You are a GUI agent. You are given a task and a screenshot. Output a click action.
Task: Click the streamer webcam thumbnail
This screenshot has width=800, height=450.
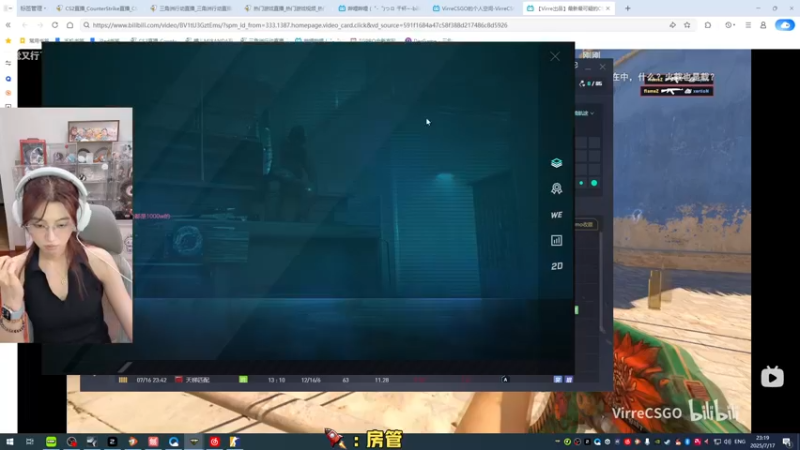pos(66,225)
